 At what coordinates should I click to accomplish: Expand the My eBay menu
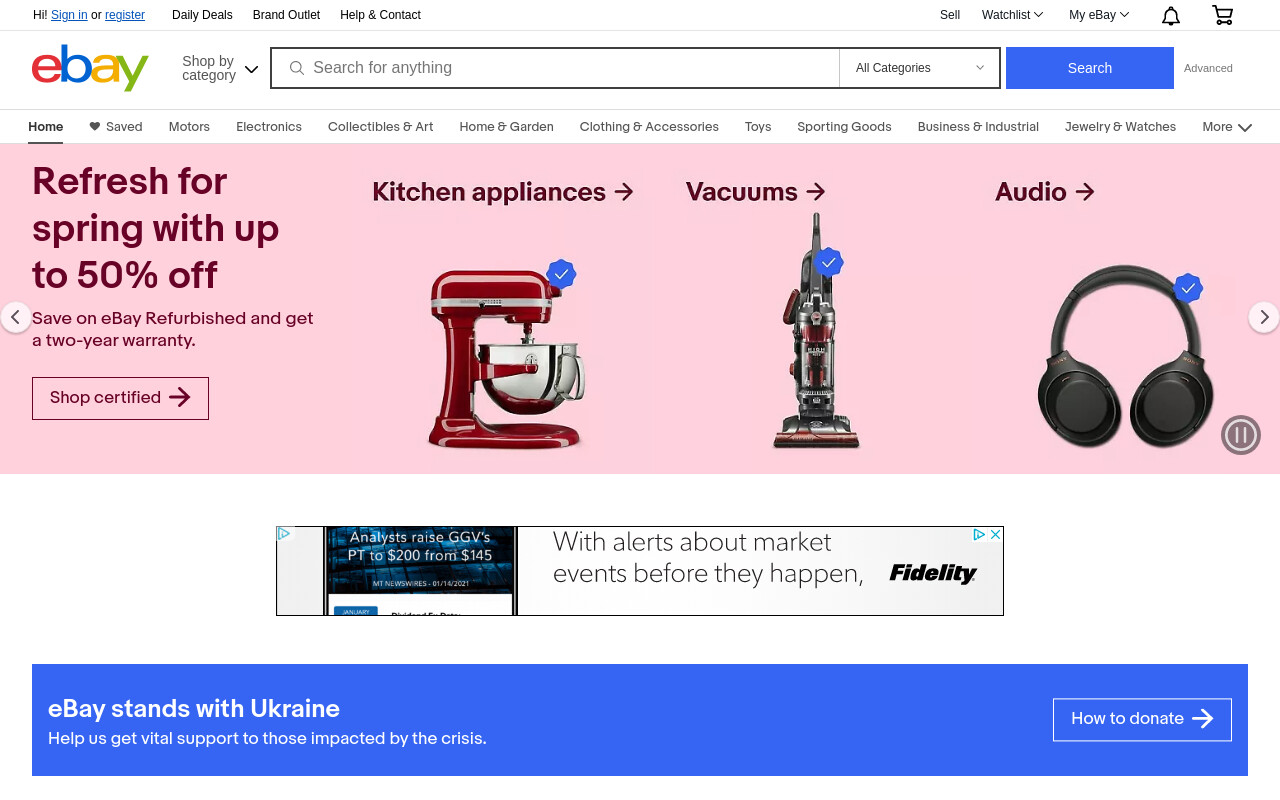[1099, 15]
